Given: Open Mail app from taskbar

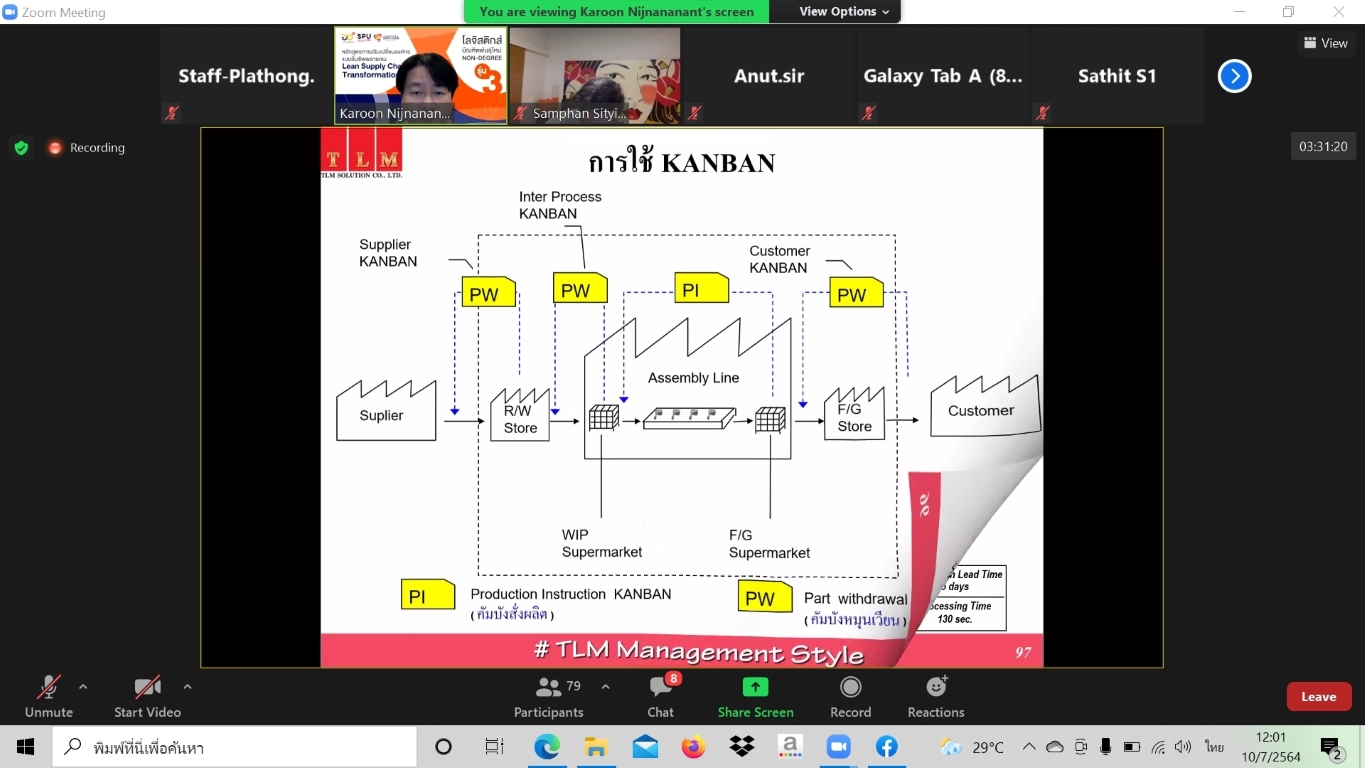Looking at the screenshot, I should (x=645, y=747).
